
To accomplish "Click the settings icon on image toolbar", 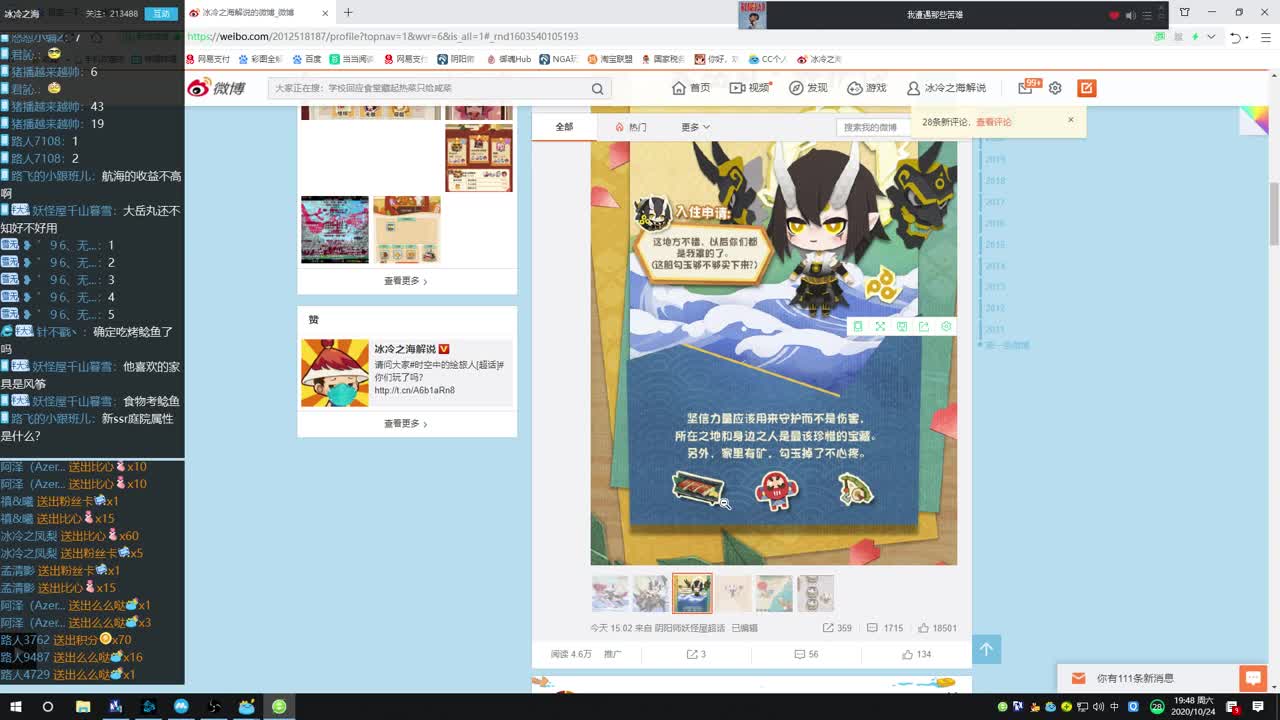I will click(946, 326).
